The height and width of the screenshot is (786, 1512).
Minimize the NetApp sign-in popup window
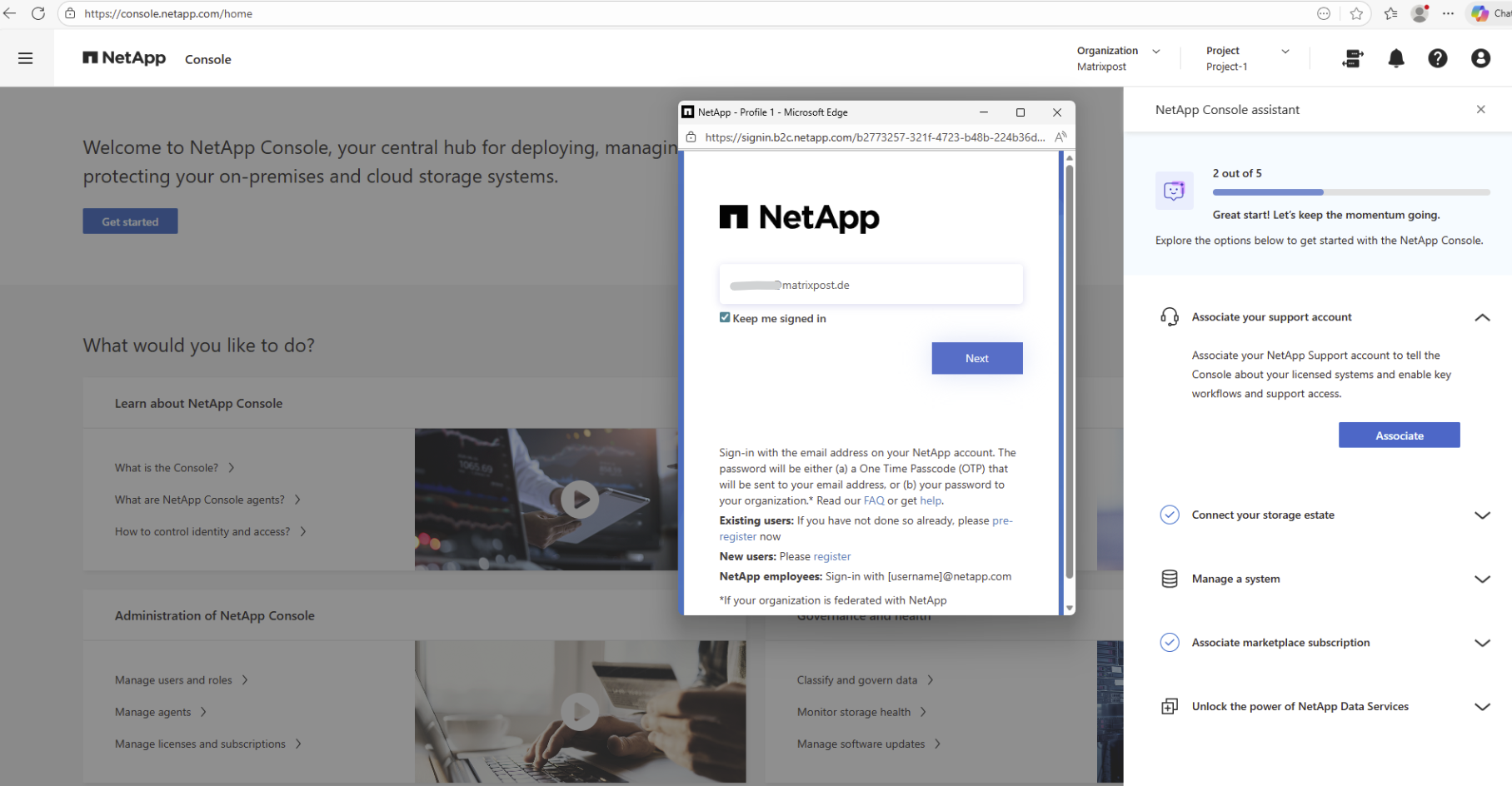[x=984, y=112]
